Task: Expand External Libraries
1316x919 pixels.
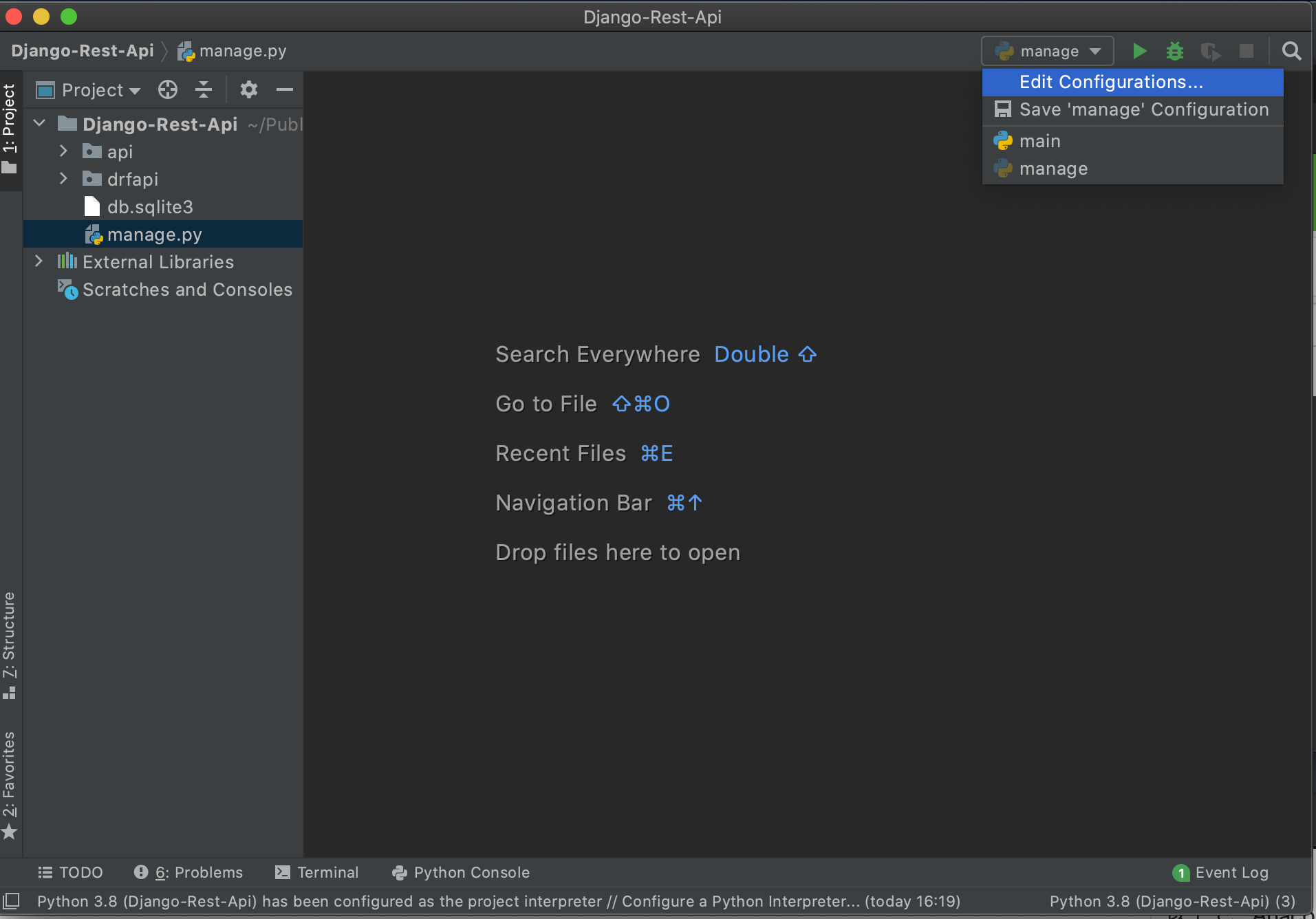Action: click(x=39, y=261)
